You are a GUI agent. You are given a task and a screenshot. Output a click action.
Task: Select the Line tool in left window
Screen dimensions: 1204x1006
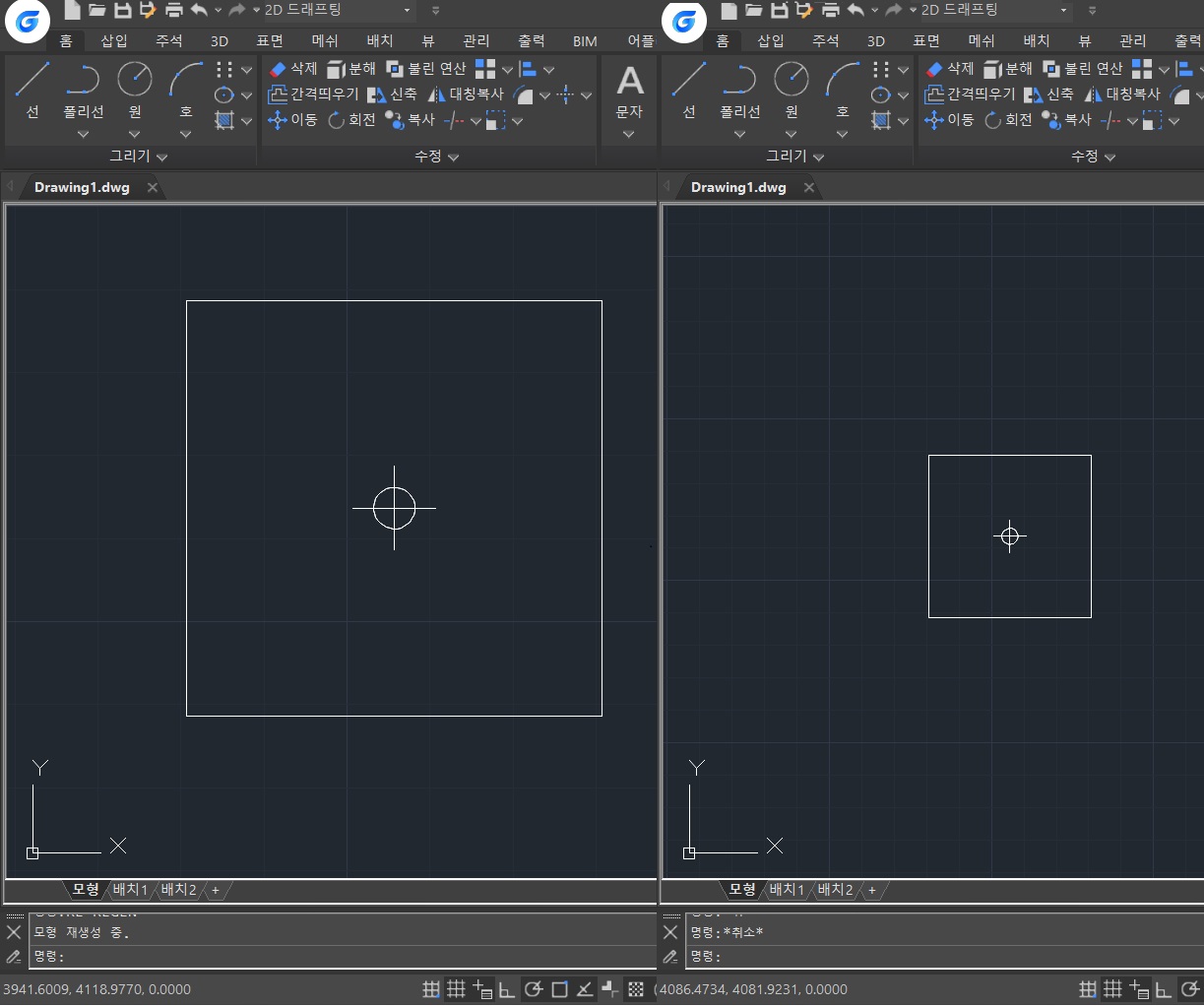(32, 89)
